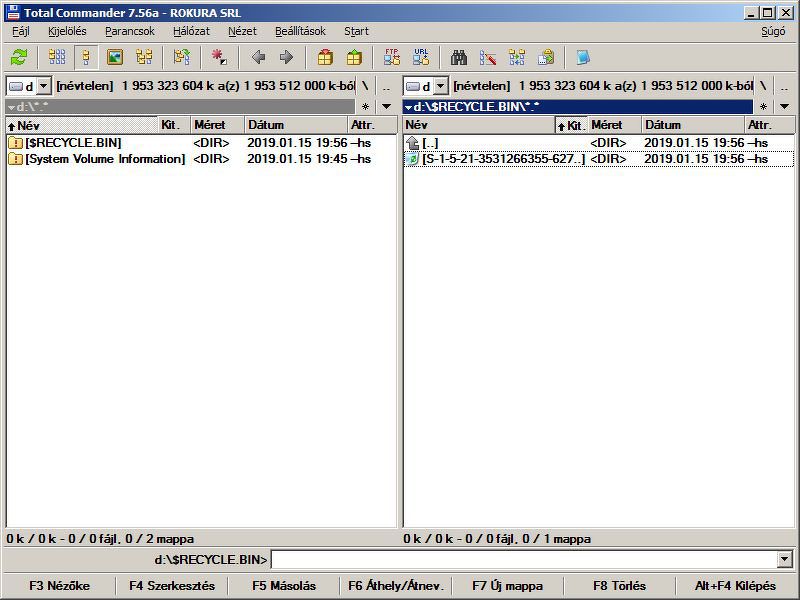This screenshot has width=800, height=600.
Task: Select the [$RECYCLE.BIN] folder in left panel
Action: (201, 143)
